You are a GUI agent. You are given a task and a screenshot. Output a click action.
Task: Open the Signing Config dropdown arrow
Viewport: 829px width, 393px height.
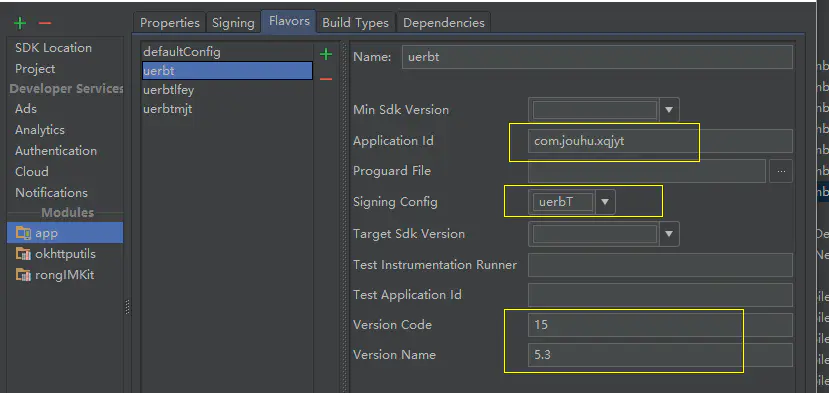(x=605, y=202)
